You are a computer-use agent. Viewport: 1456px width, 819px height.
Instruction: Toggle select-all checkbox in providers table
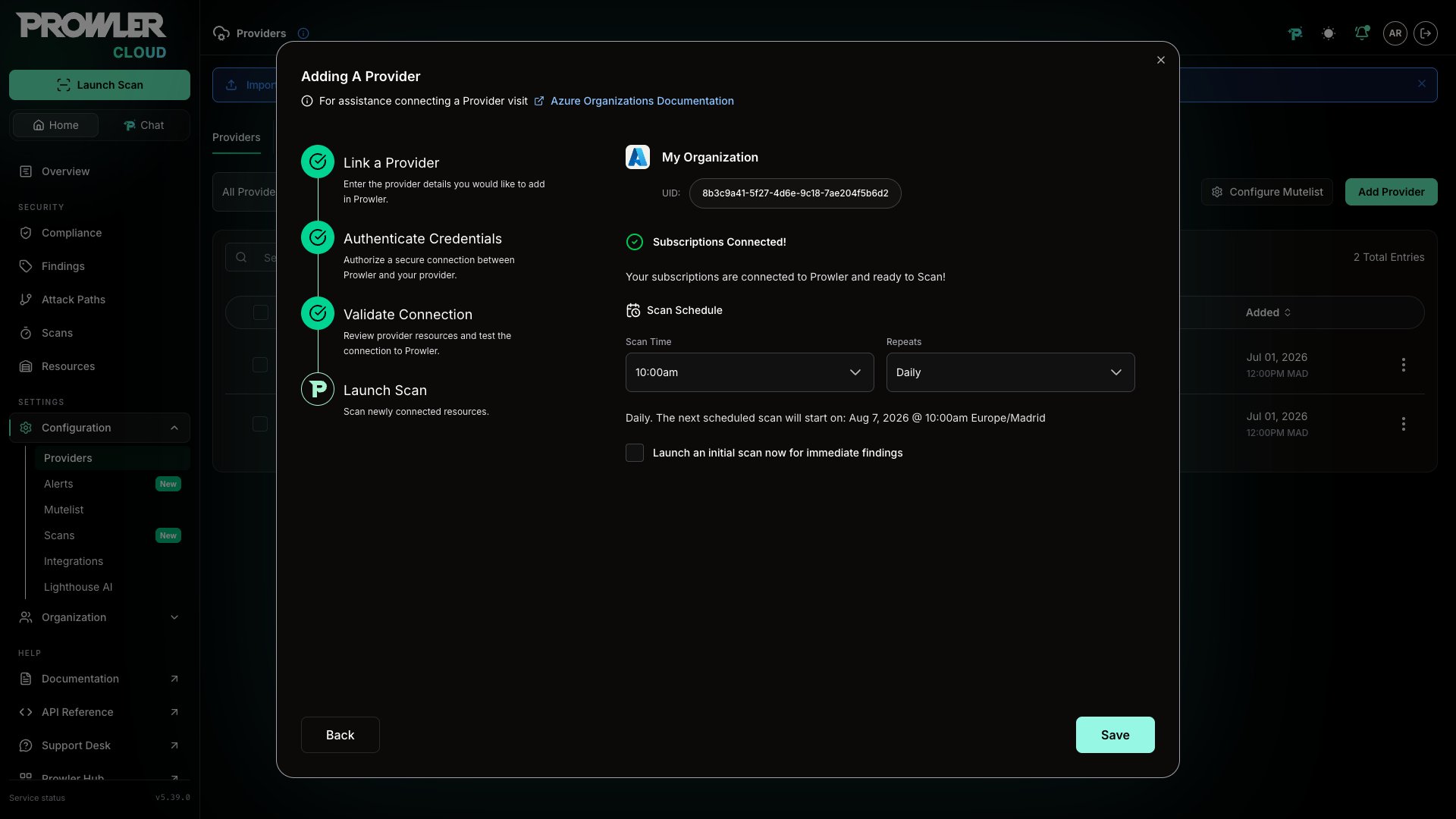(260, 312)
